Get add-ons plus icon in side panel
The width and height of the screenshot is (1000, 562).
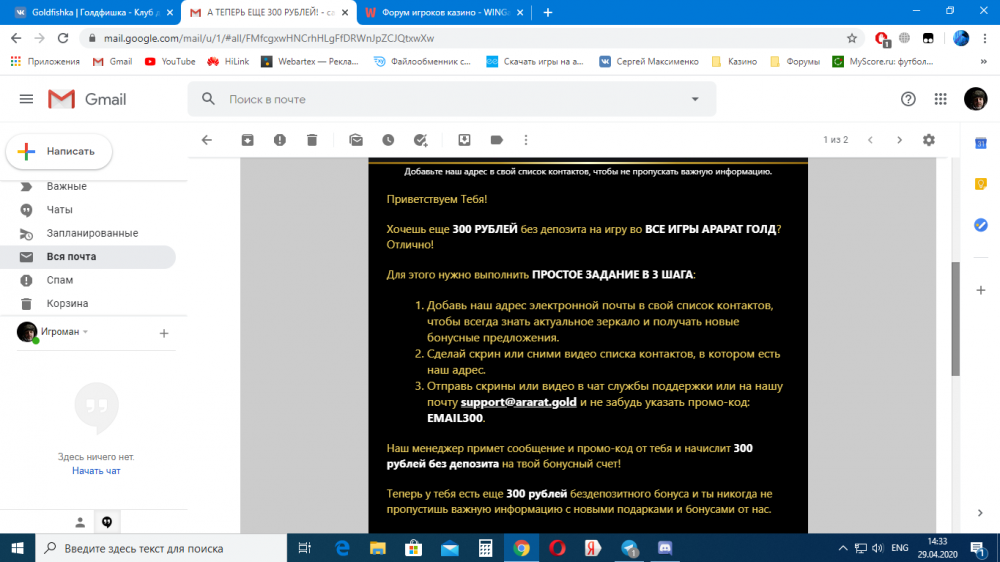(x=981, y=290)
